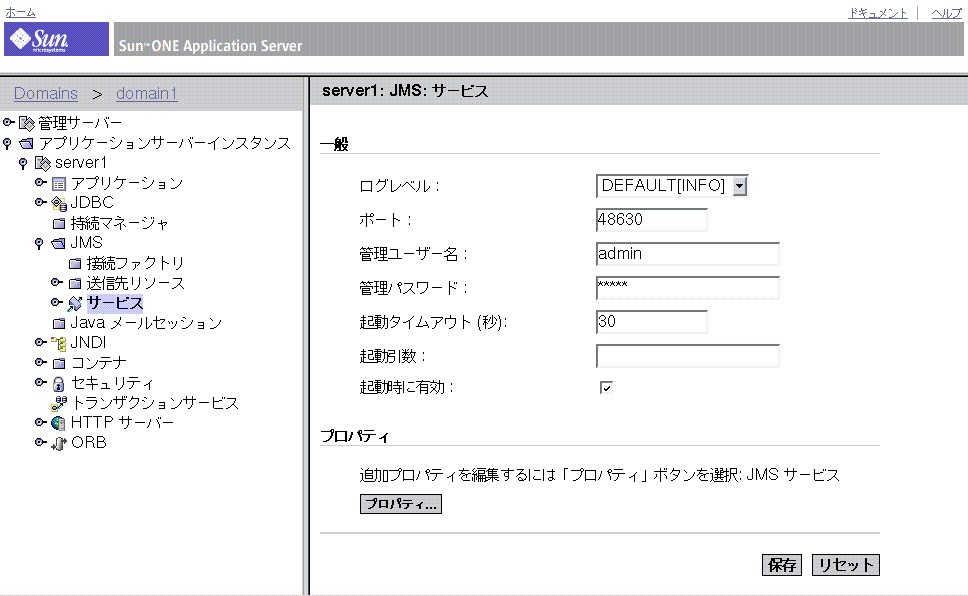Click the JNDI tree icon
This screenshot has height=596, width=968.
point(59,343)
